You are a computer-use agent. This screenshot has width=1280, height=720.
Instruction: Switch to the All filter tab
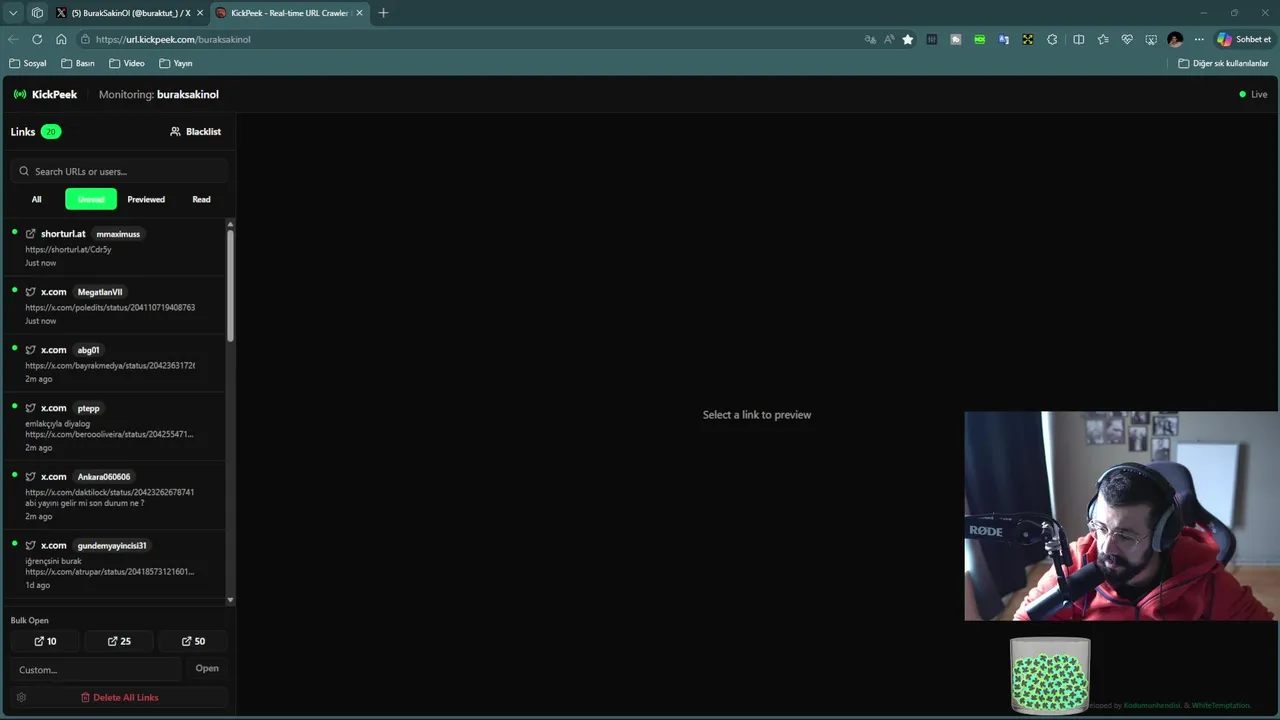click(36, 199)
